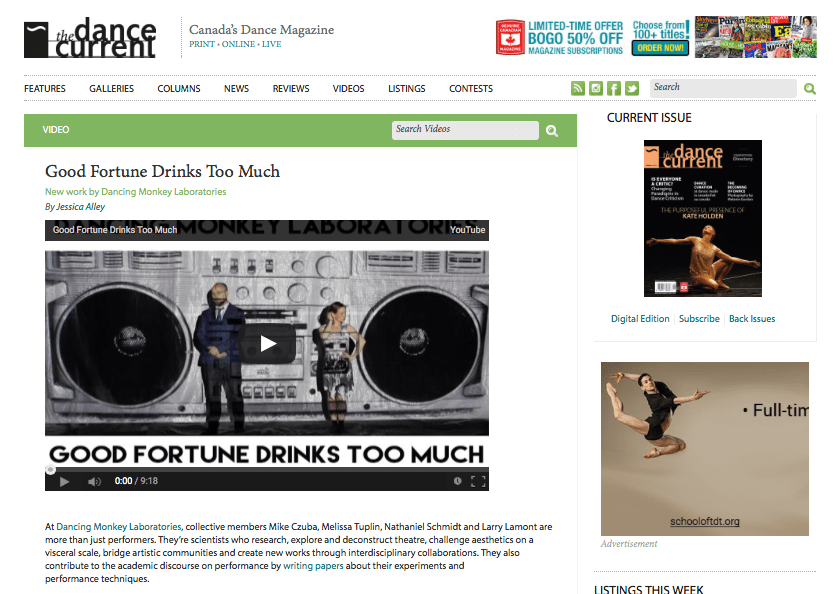Mute the video with the speaker icon
Image resolution: width=835 pixels, height=594 pixels.
click(x=94, y=482)
